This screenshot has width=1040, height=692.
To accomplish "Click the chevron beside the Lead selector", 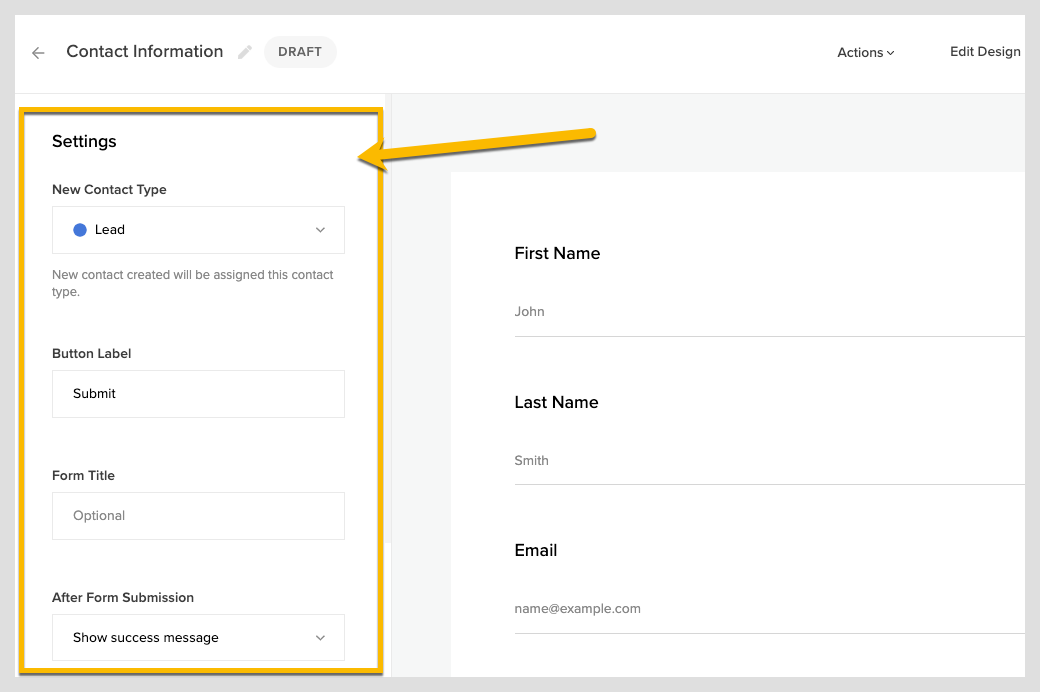I will click(320, 230).
